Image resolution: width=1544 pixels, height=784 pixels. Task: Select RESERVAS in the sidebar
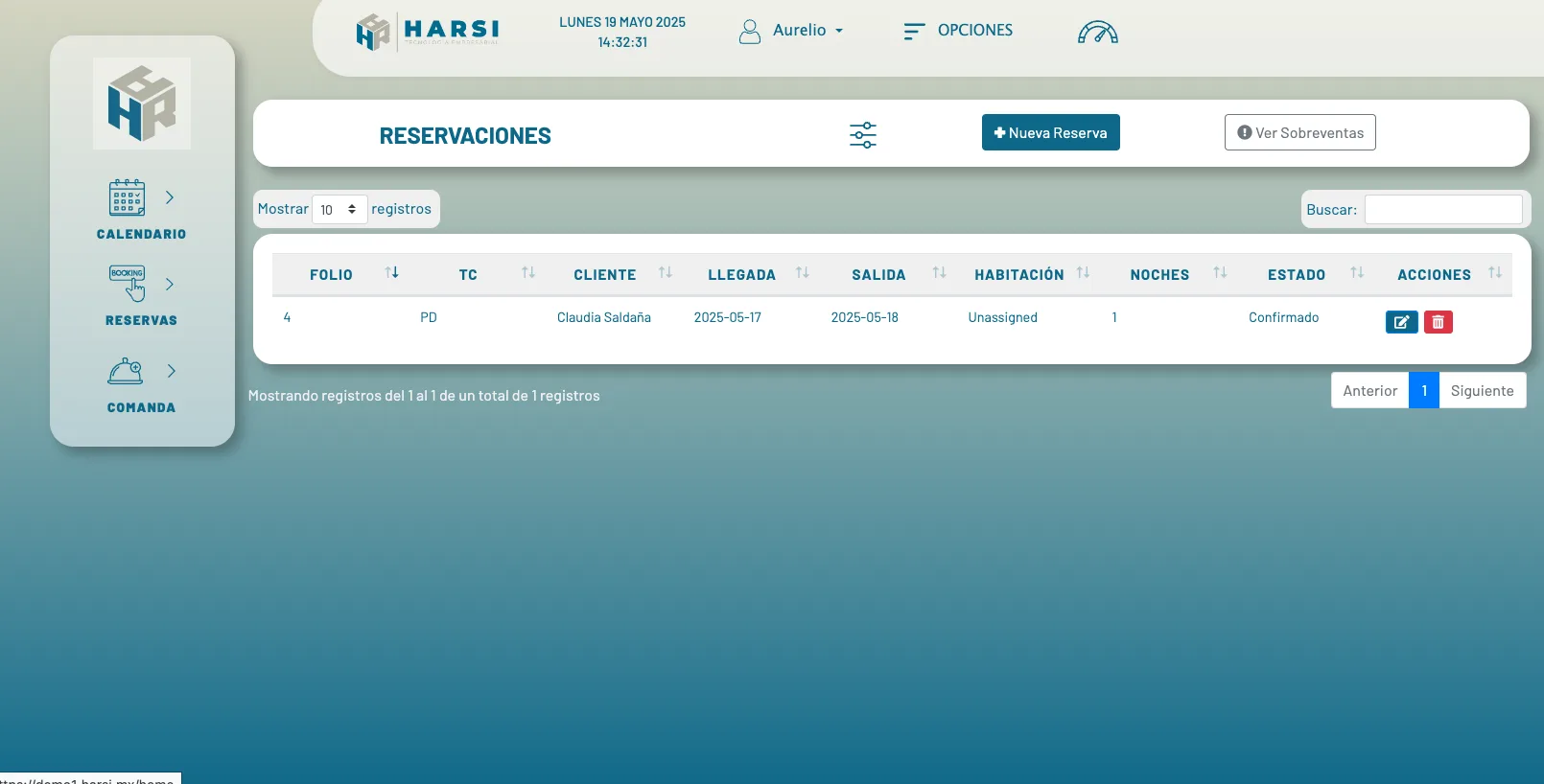pos(141,320)
